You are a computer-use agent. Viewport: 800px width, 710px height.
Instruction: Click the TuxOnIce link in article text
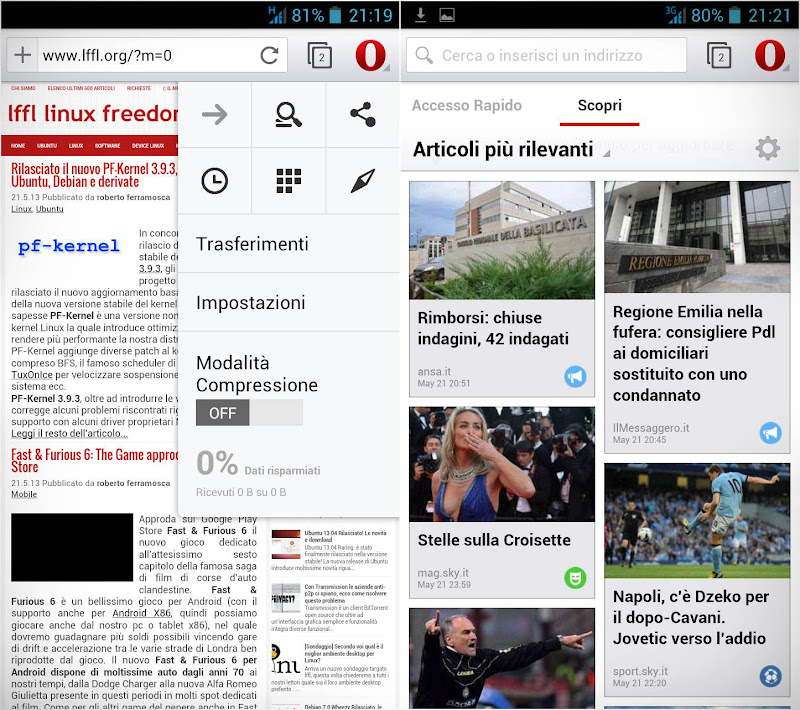[32, 375]
